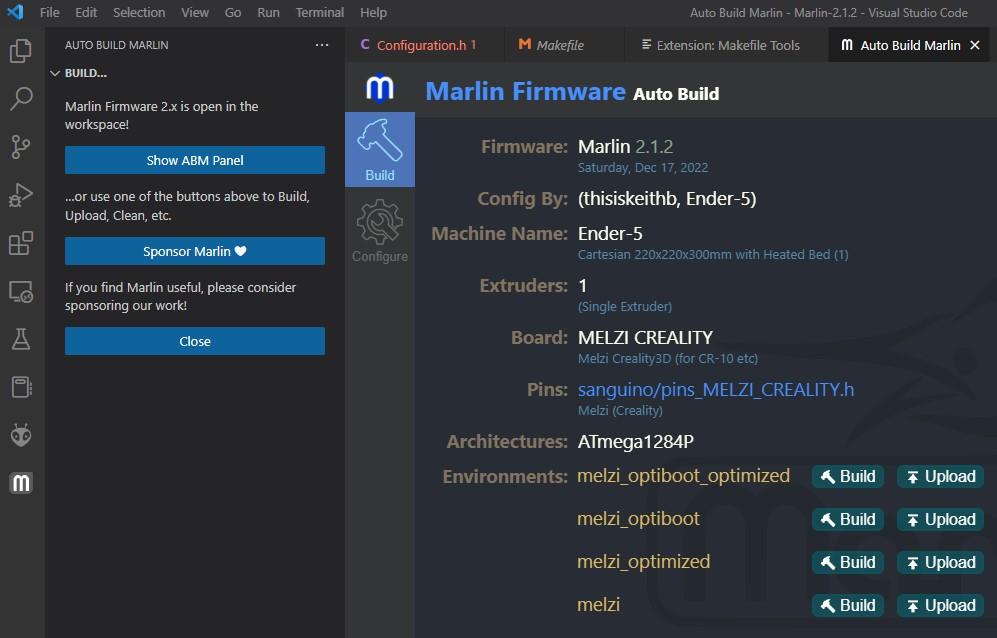Viewport: 997px width, 638px height.
Task: Open the sanguino/pins_MELZI_CREALITY.h link
Action: [x=716, y=389]
